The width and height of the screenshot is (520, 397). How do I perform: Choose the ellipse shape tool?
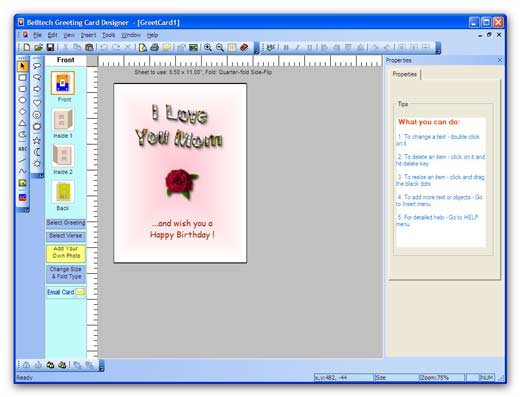[22, 100]
